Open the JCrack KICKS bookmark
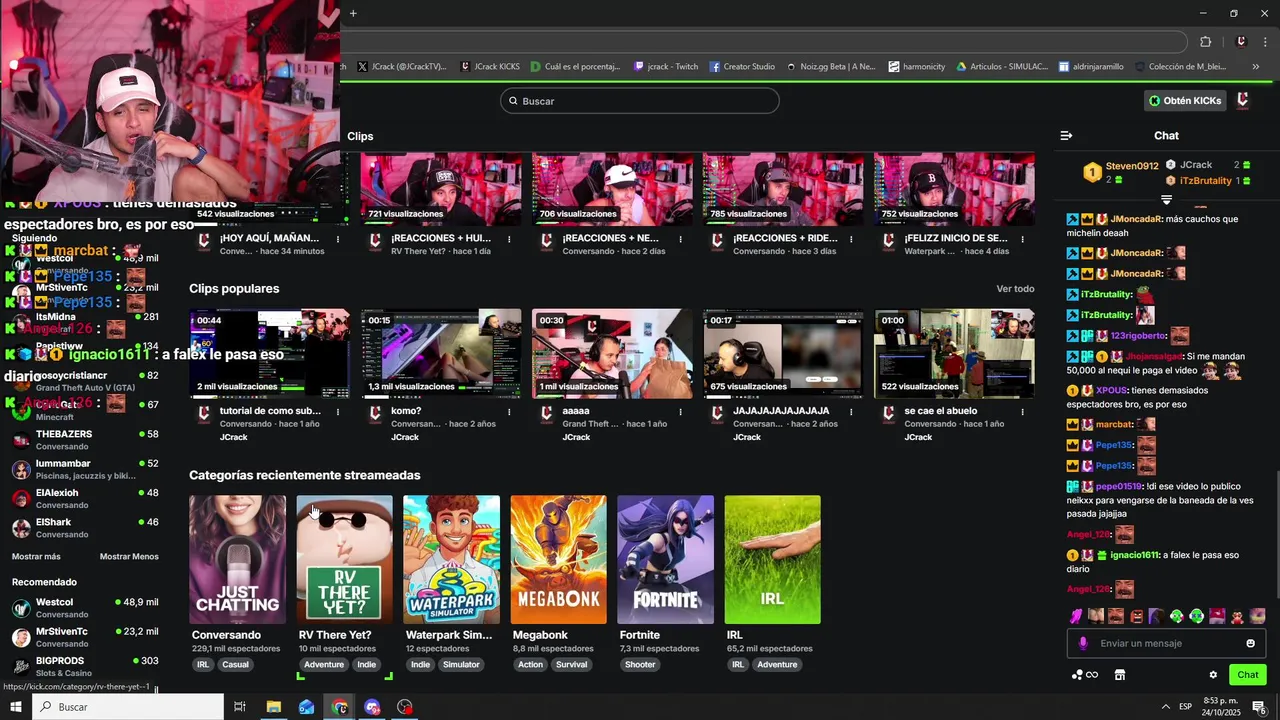The width and height of the screenshot is (1280, 720). pos(490,67)
